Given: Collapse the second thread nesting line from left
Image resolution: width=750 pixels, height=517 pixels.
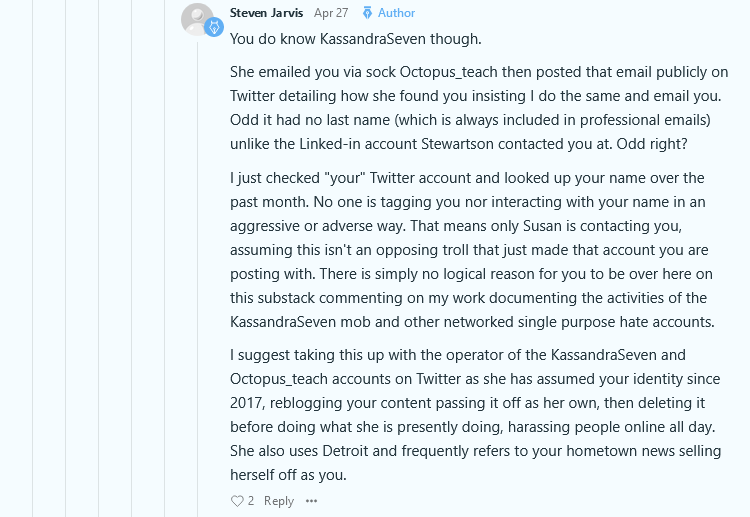Looking at the screenshot, I should [66, 258].
